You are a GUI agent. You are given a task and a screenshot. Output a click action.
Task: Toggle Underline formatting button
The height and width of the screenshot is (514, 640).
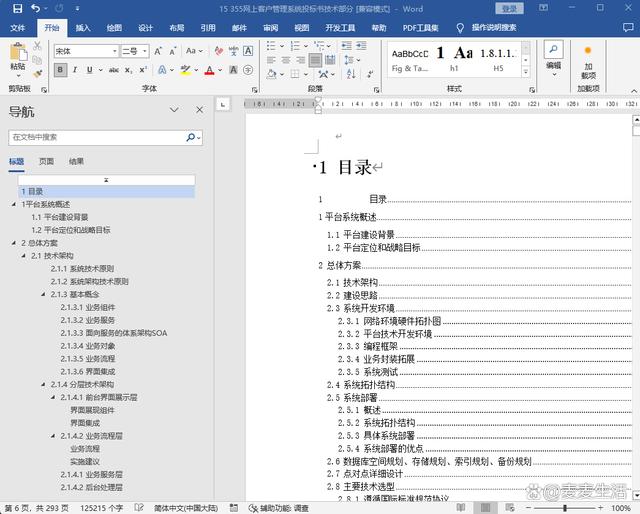tap(90, 70)
